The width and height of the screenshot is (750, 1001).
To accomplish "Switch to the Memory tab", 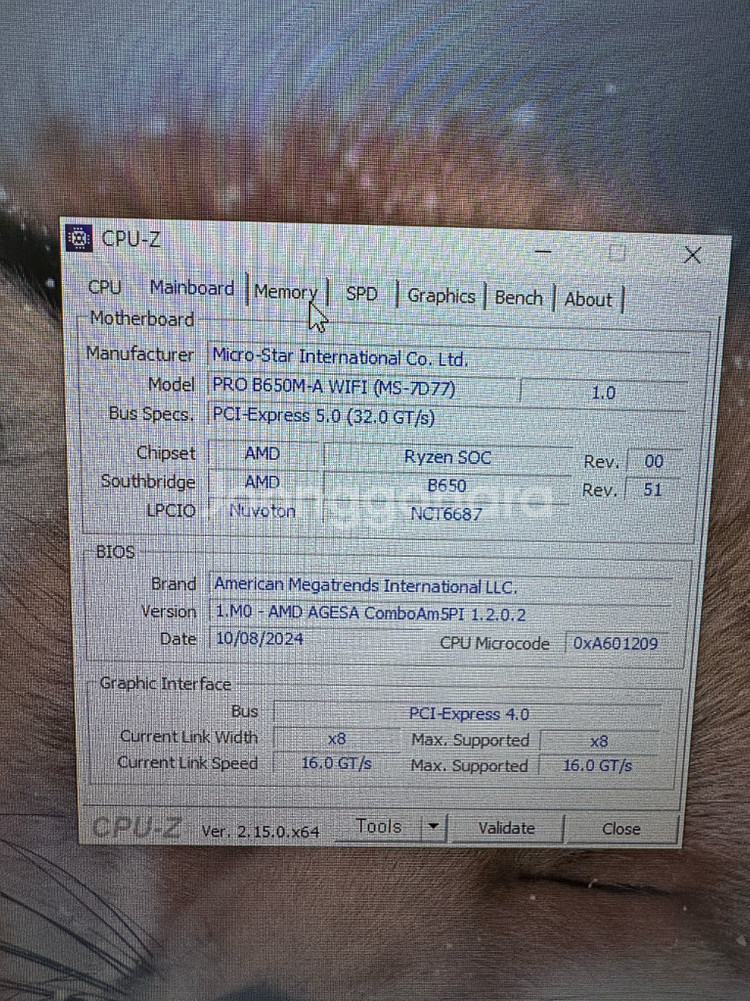I will point(285,292).
